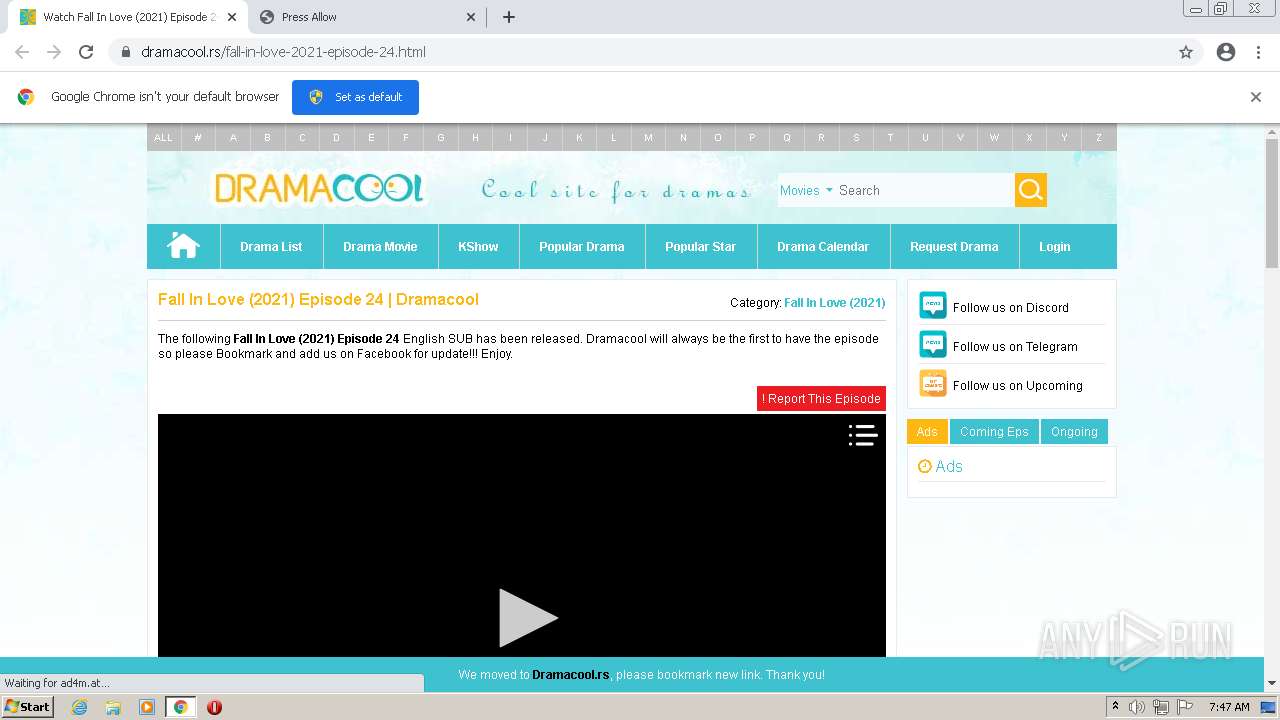Open the Drama Calendar menu
Viewport: 1280px width, 720px height.
[823, 246]
